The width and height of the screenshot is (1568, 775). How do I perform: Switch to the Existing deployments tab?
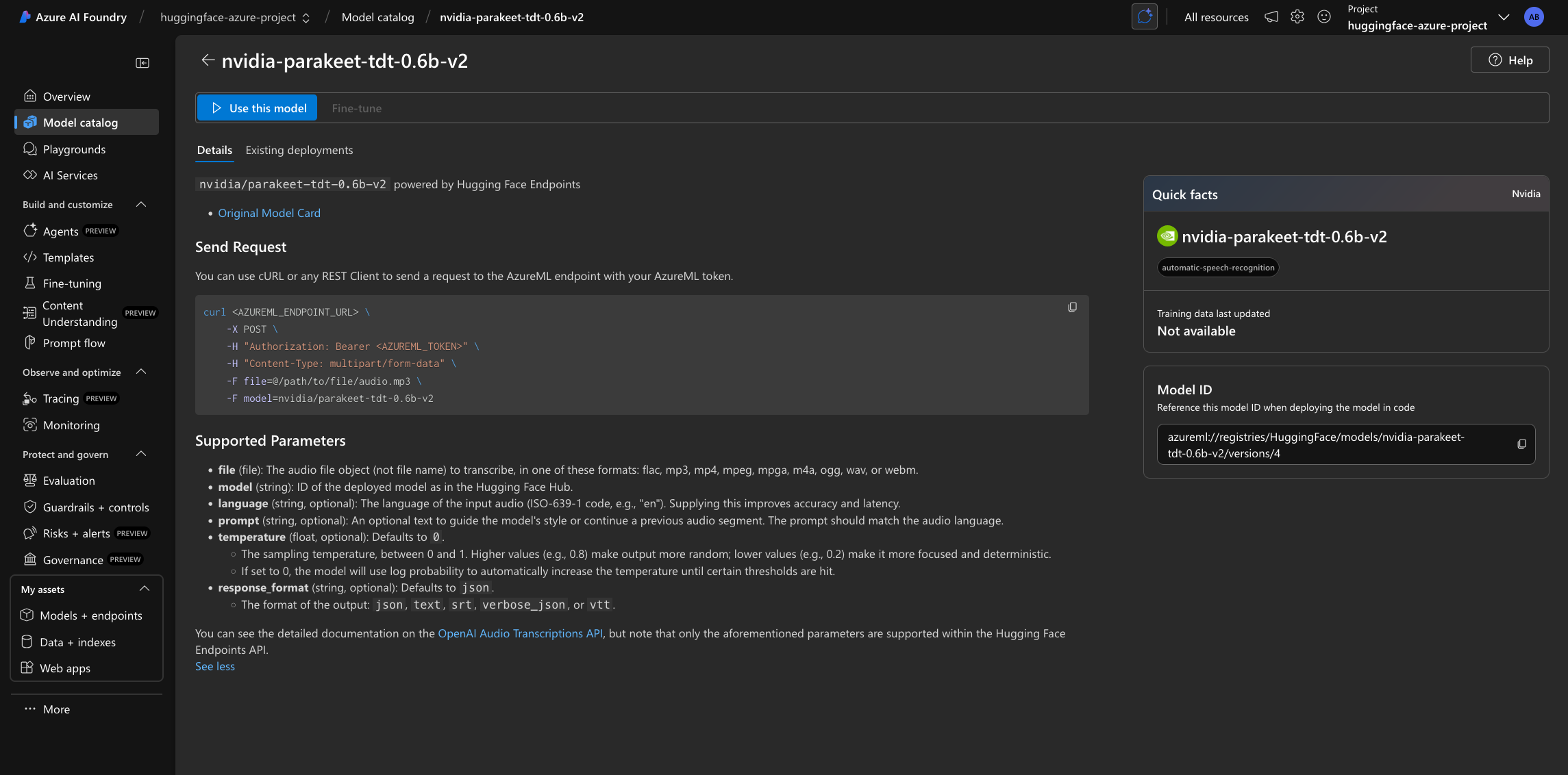[x=299, y=150]
